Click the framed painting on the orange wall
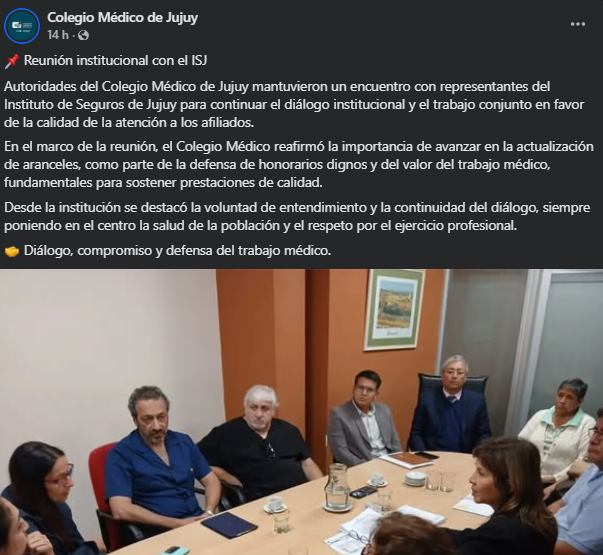This screenshot has width=603, height=555. 395,309
